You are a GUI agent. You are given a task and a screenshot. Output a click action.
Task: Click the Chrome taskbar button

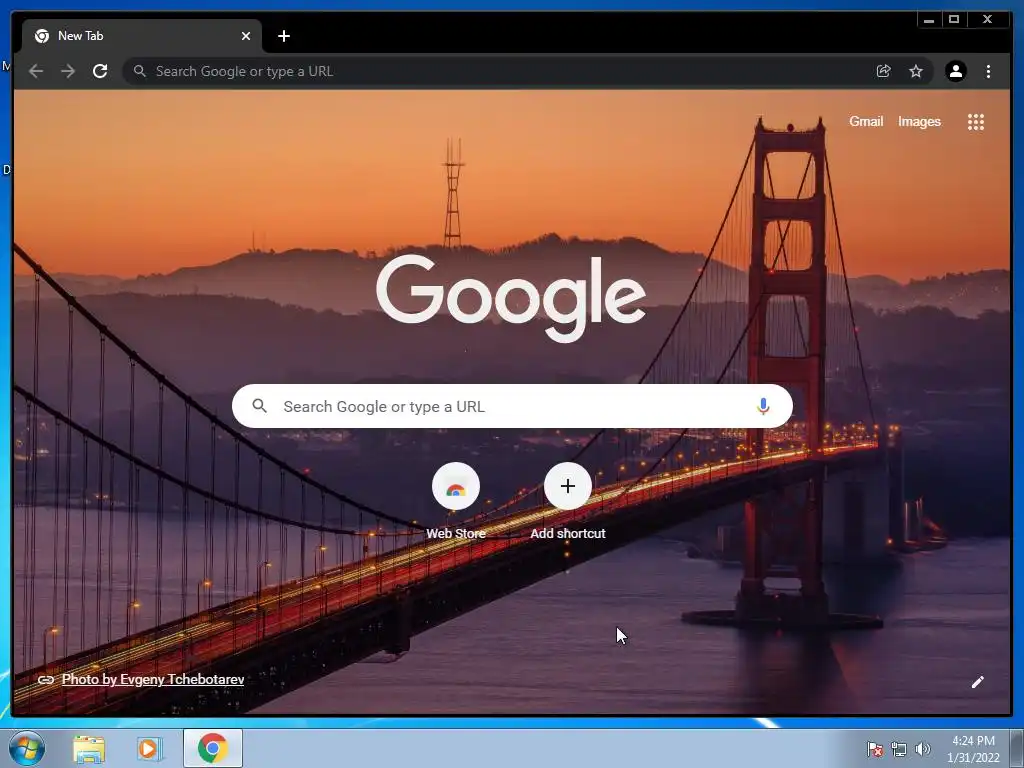point(212,748)
